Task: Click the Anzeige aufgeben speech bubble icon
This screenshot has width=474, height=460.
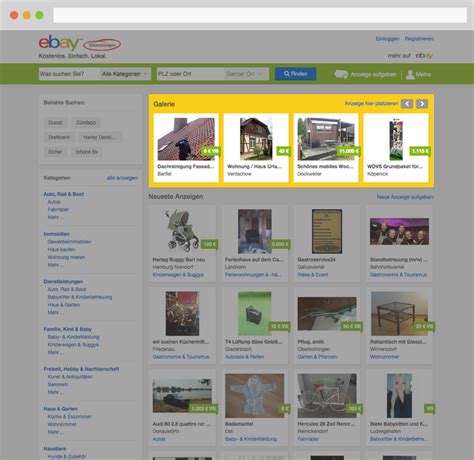Action: (x=341, y=74)
